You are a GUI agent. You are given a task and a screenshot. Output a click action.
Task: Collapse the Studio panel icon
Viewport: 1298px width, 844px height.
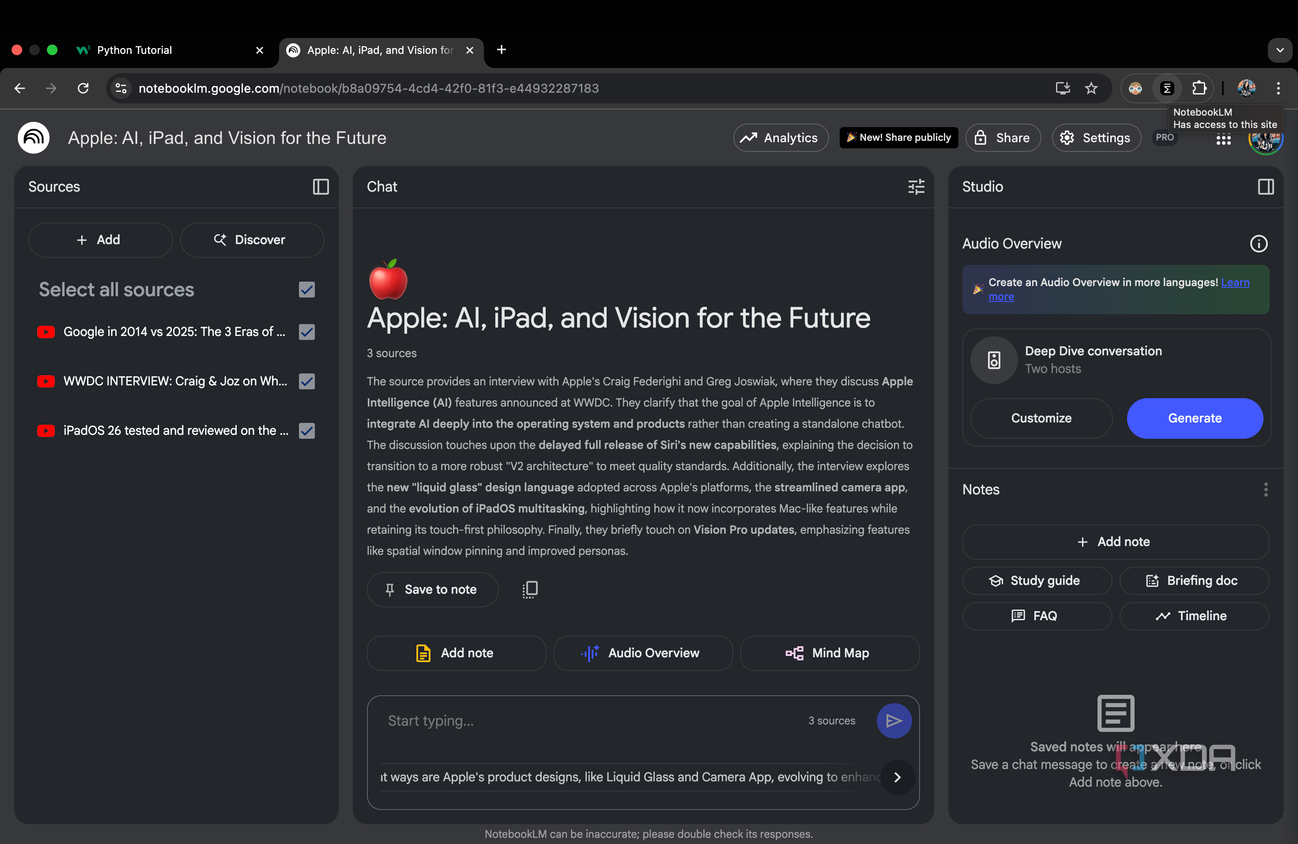(1266, 187)
